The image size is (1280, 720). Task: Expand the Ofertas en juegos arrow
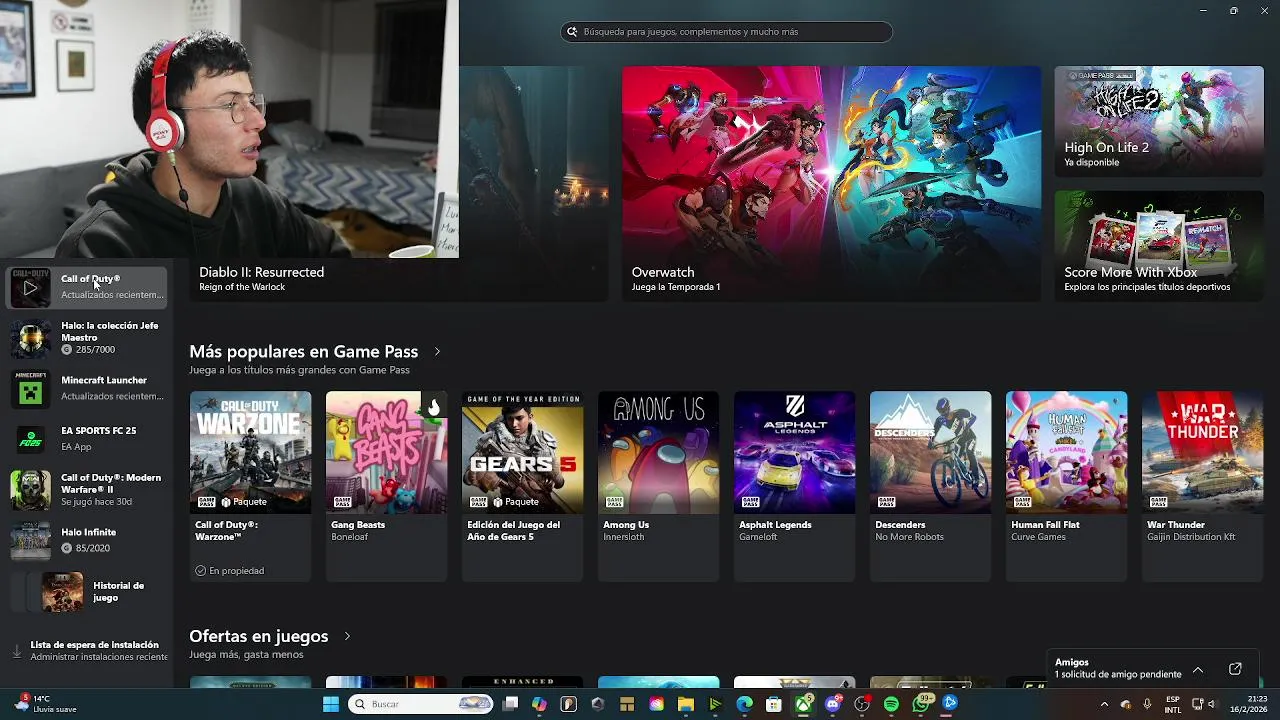point(347,636)
